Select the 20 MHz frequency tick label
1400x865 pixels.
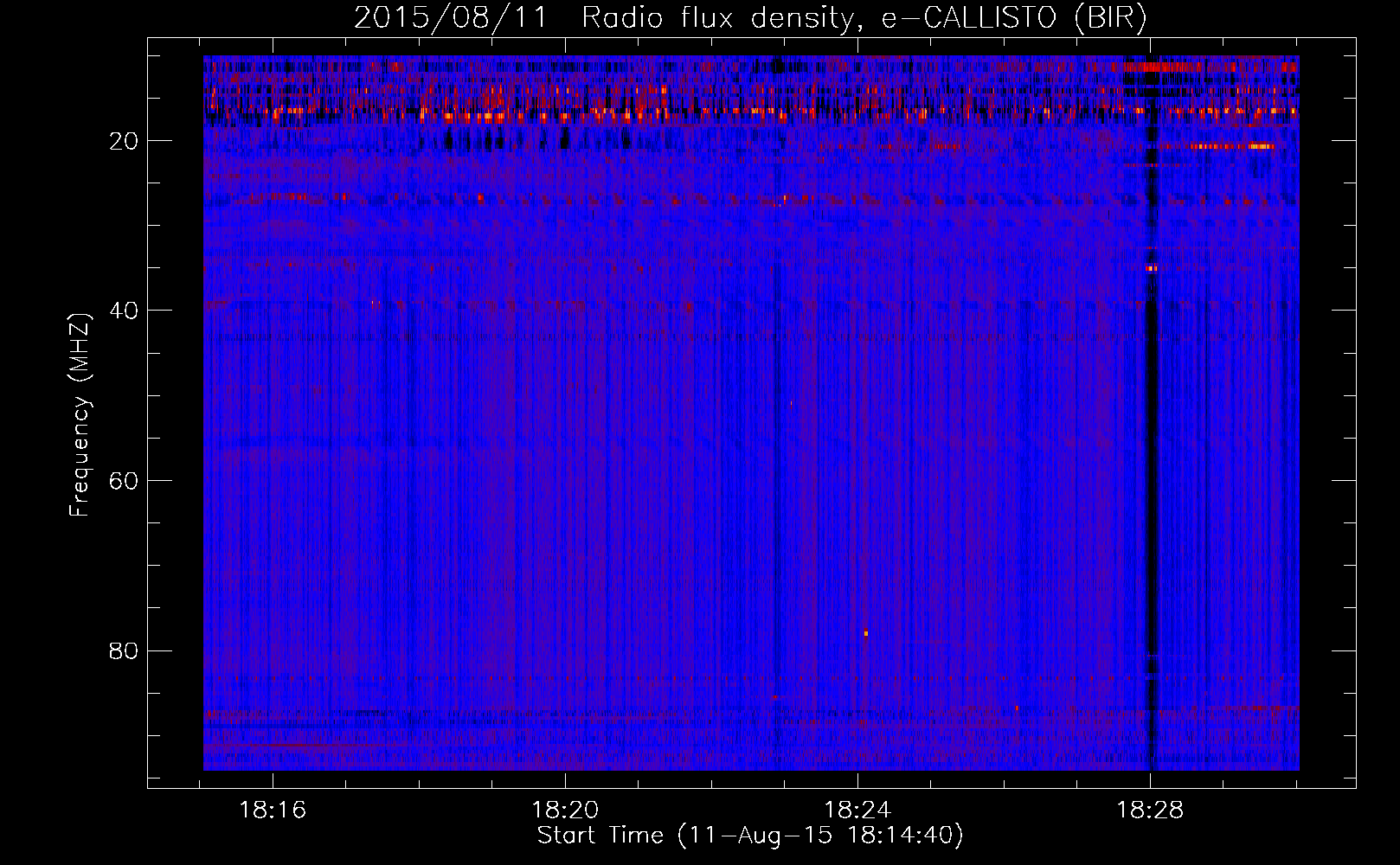pos(125,141)
